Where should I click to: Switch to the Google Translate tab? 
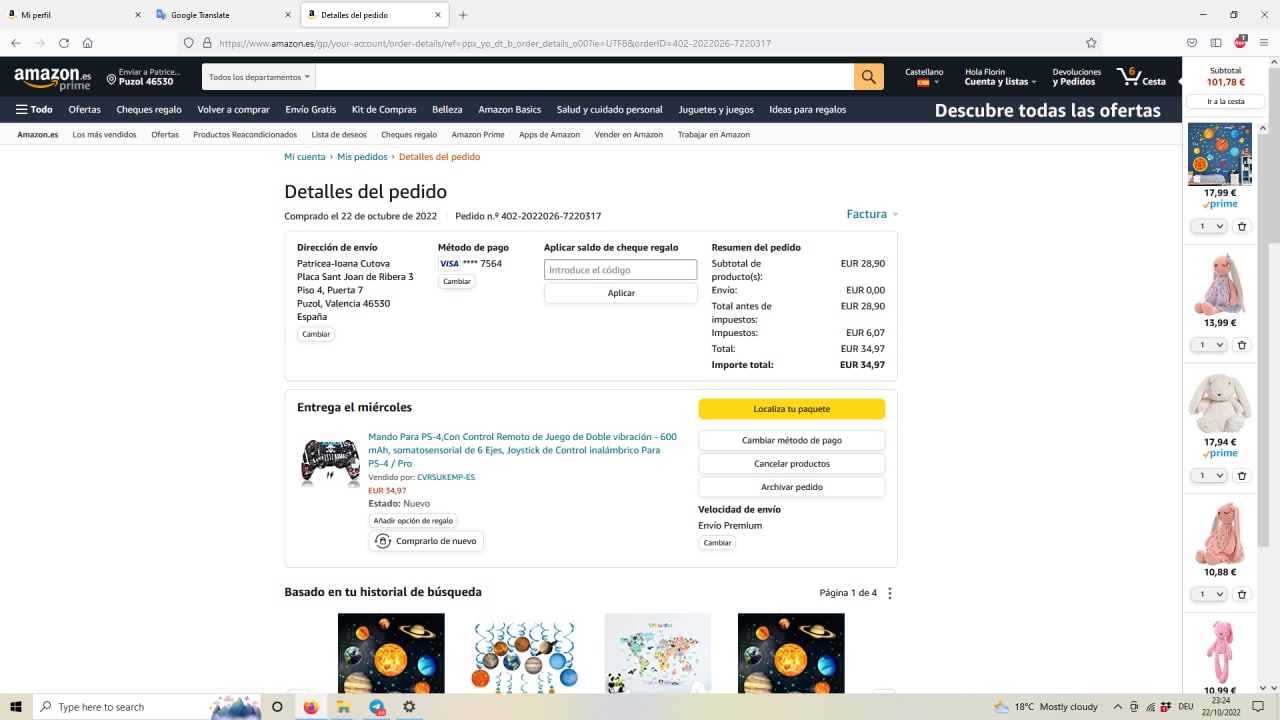click(225, 15)
